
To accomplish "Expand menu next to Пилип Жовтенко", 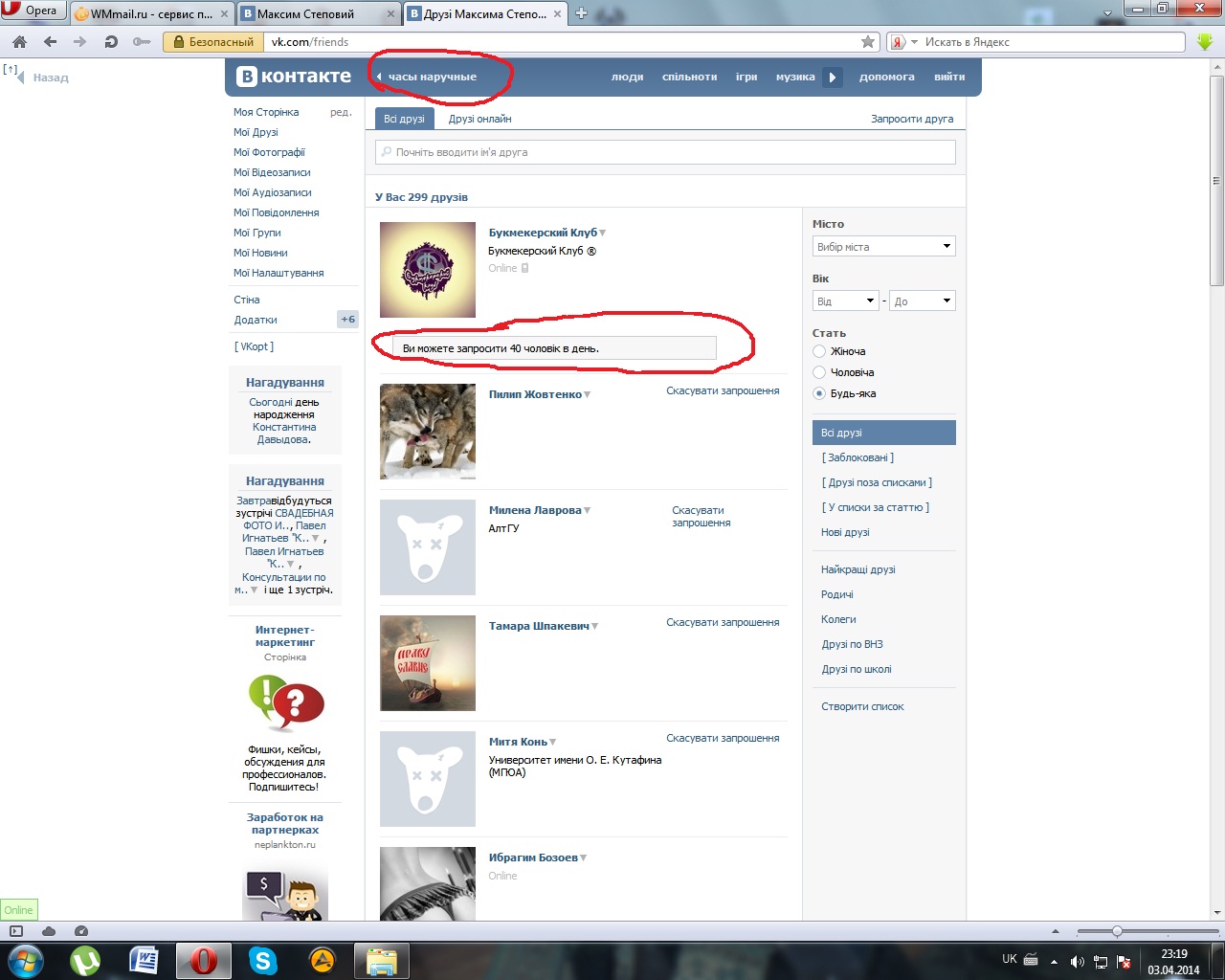I will (588, 395).
